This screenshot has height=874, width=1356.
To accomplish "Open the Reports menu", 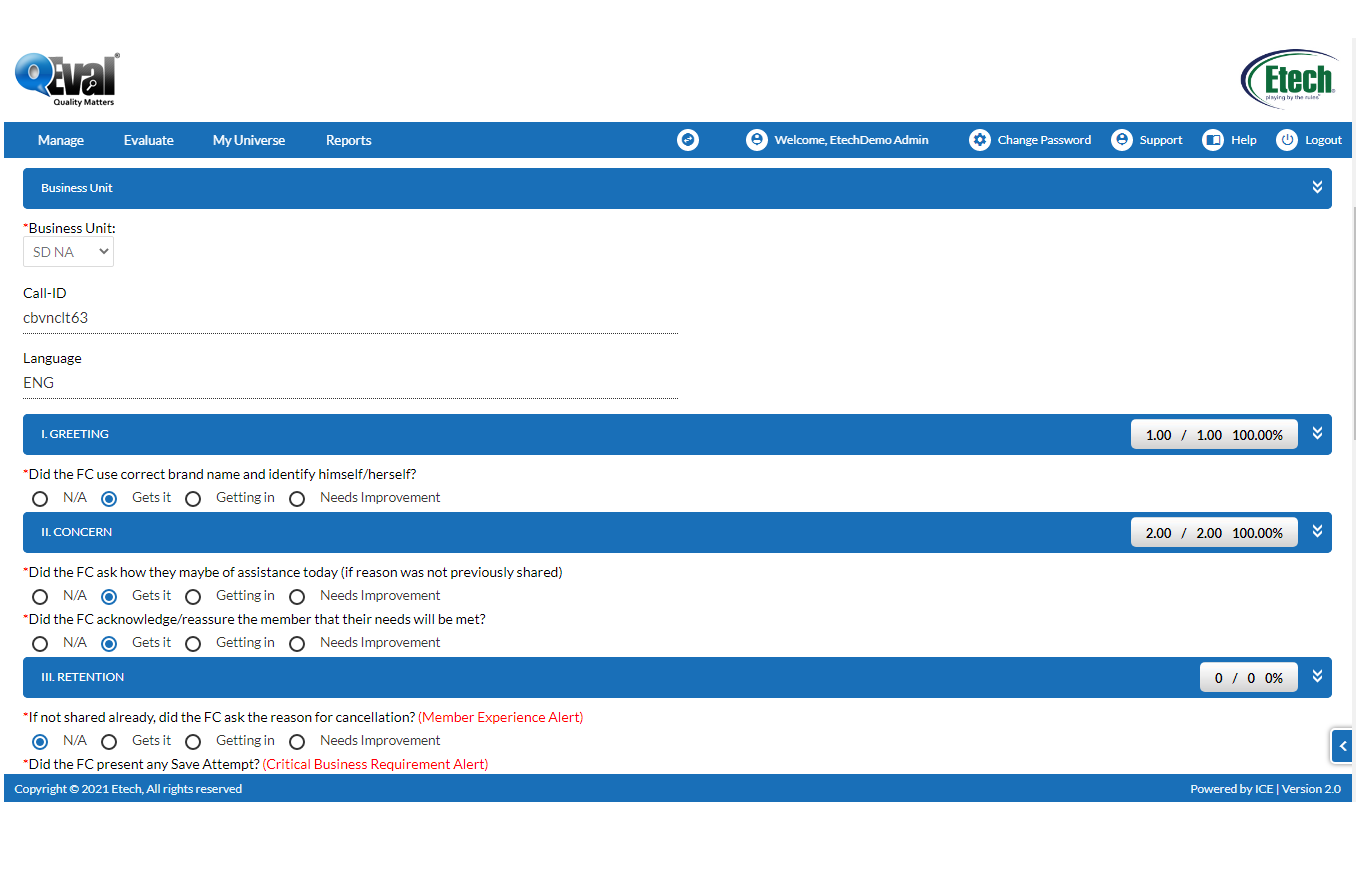I will (349, 140).
